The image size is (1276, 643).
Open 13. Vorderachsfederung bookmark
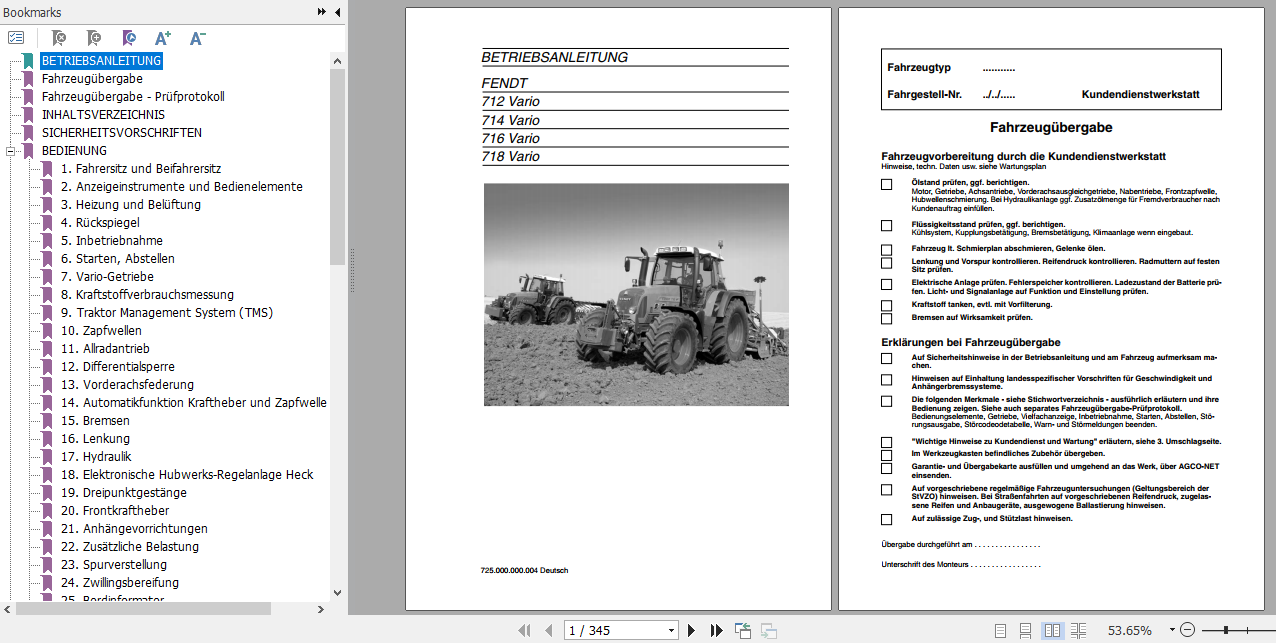[128, 385]
